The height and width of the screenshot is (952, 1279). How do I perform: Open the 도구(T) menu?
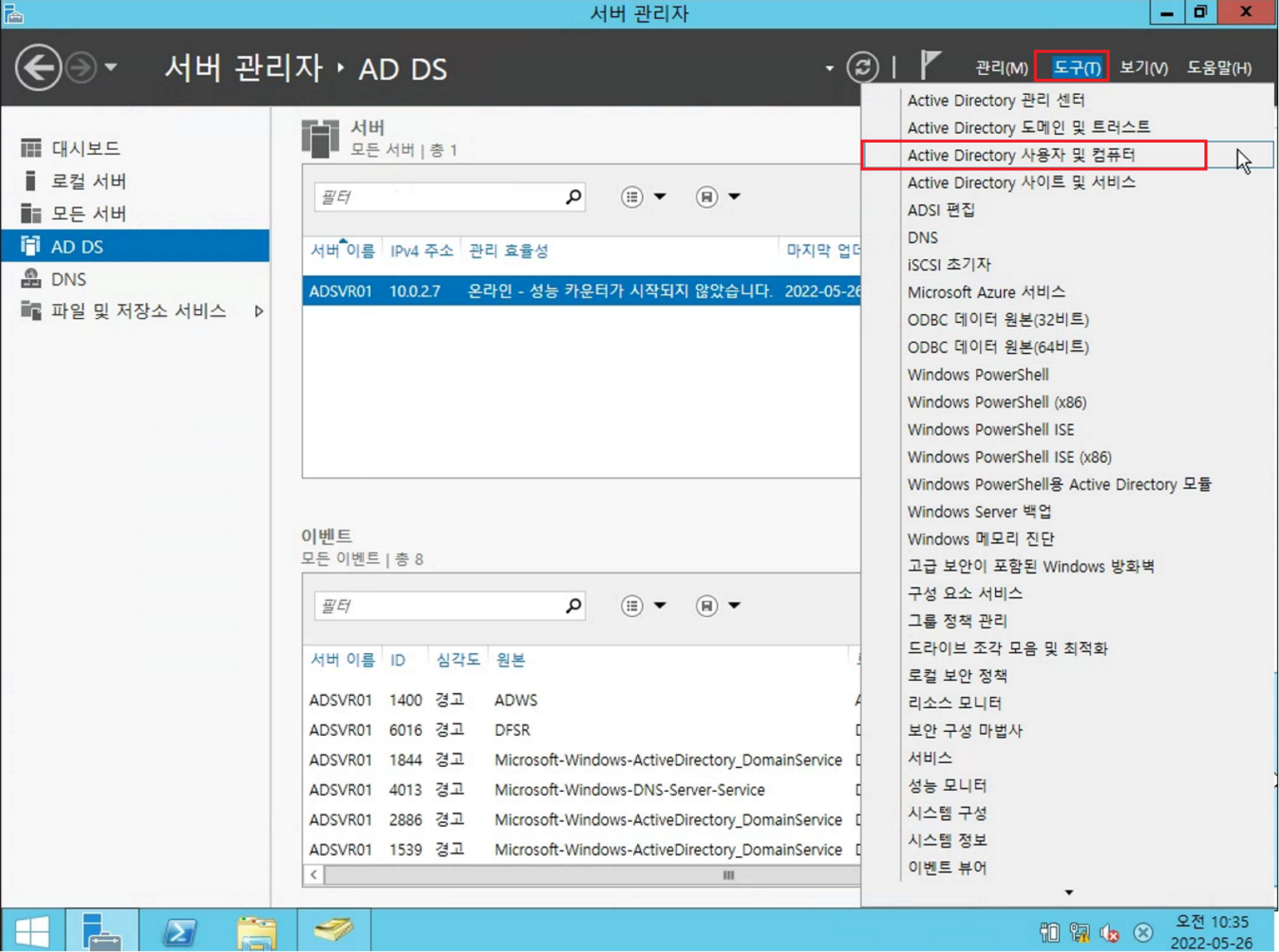(x=1076, y=68)
